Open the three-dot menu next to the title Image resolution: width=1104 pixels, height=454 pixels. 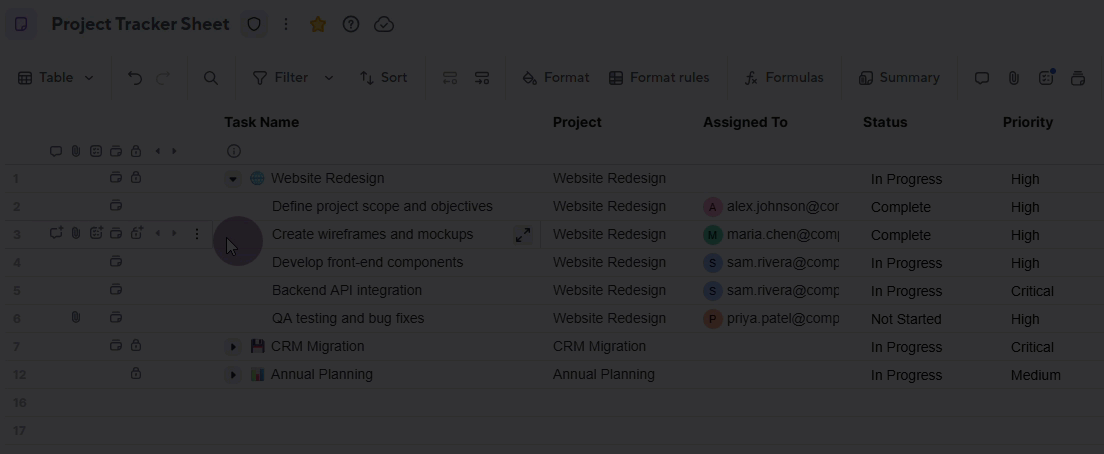pyautogui.click(x=286, y=25)
